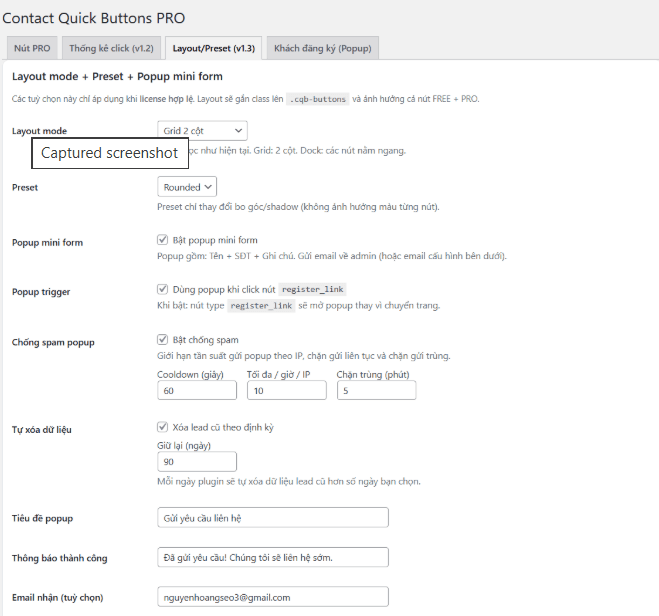The height and width of the screenshot is (616, 659).
Task: Switch to the Nút PRO tab
Action: [x=32, y=48]
